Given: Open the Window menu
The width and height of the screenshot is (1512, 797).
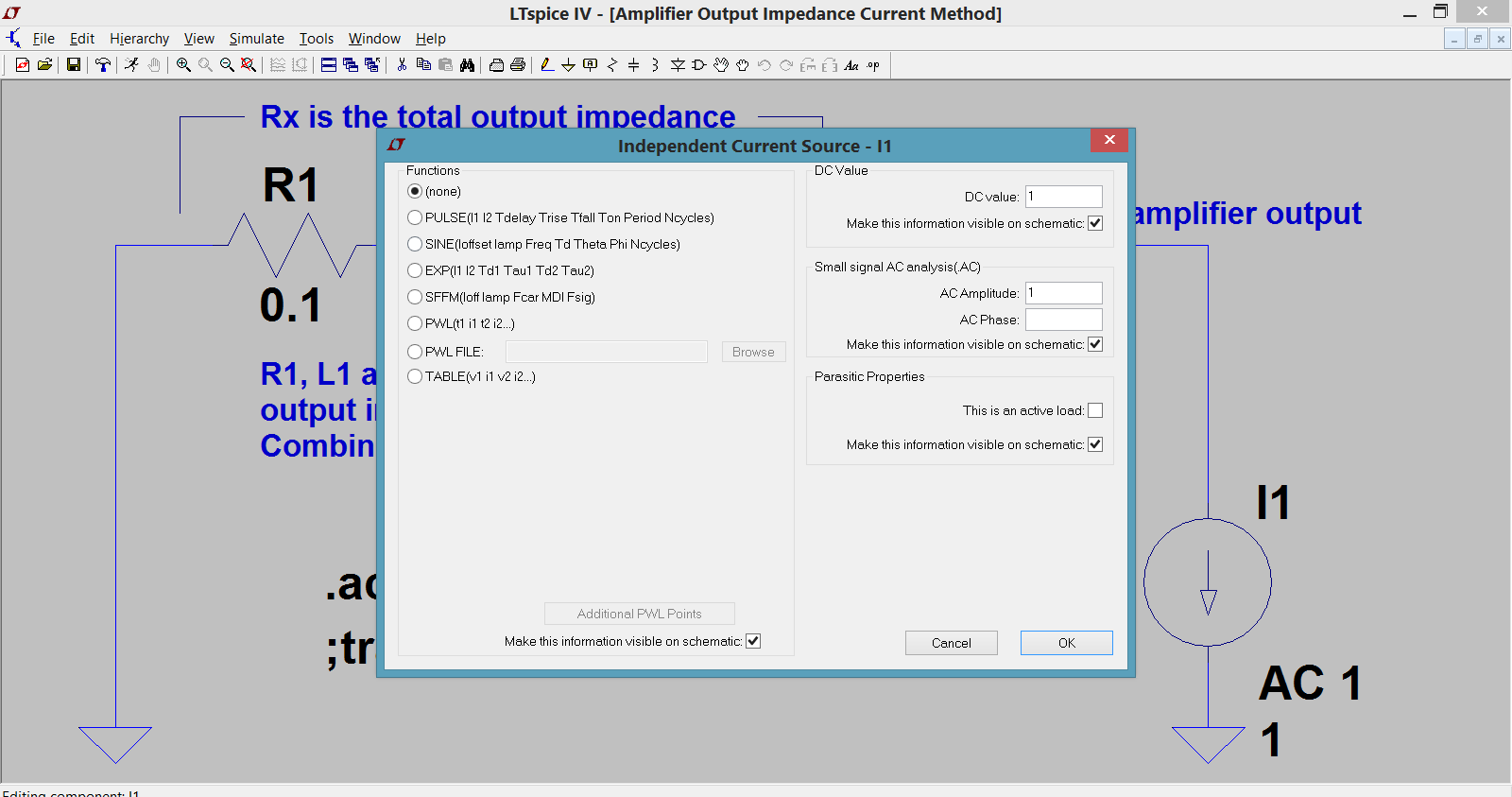Looking at the screenshot, I should [374, 39].
